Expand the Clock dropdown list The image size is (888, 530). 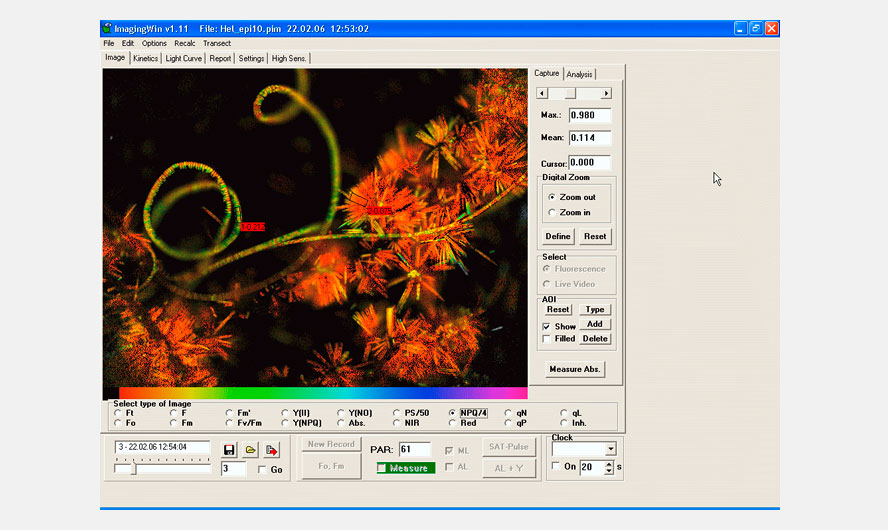tap(610, 450)
